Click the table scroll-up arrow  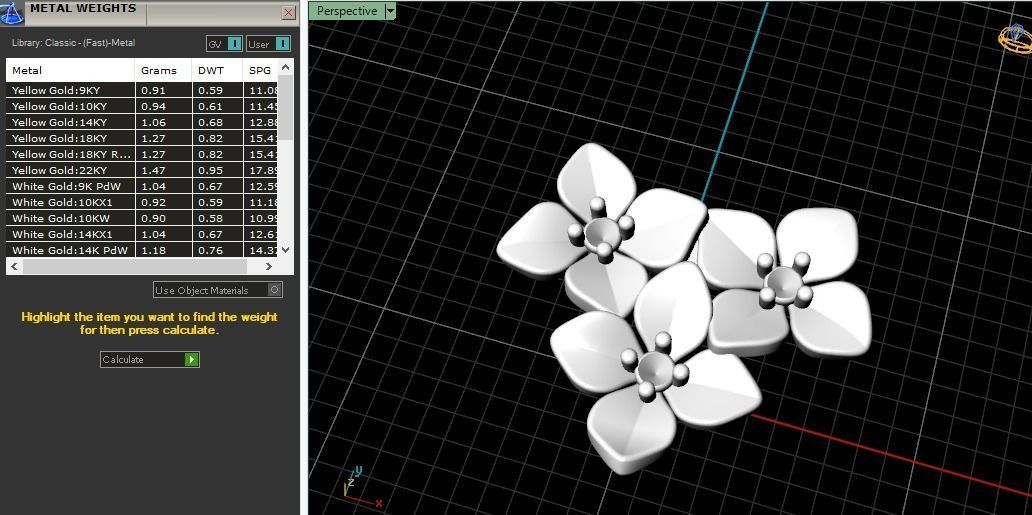tap(285, 67)
